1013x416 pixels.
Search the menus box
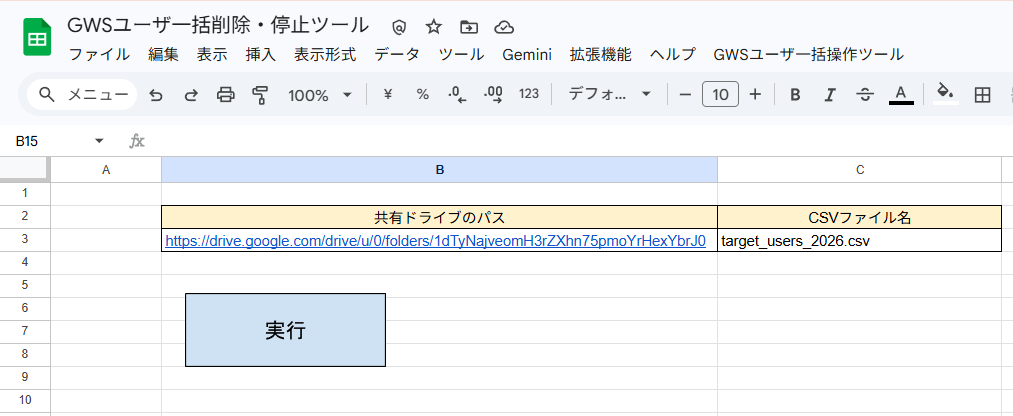(x=83, y=95)
